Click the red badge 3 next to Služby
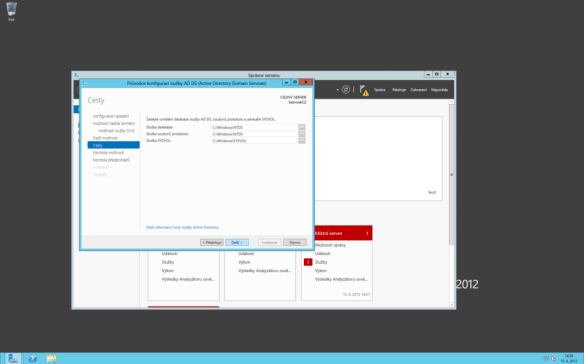This screenshot has width=584, height=364. (308, 262)
